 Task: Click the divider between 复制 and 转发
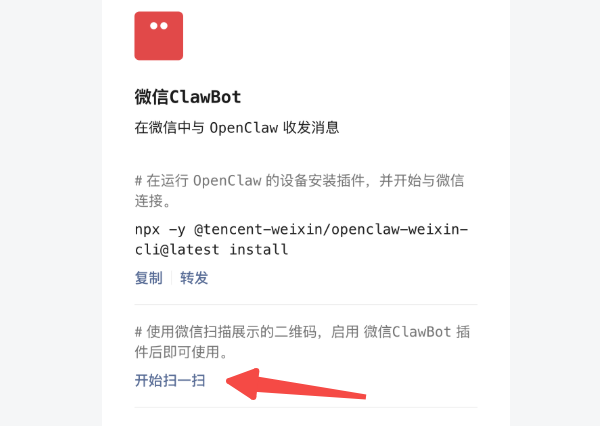click(171, 278)
